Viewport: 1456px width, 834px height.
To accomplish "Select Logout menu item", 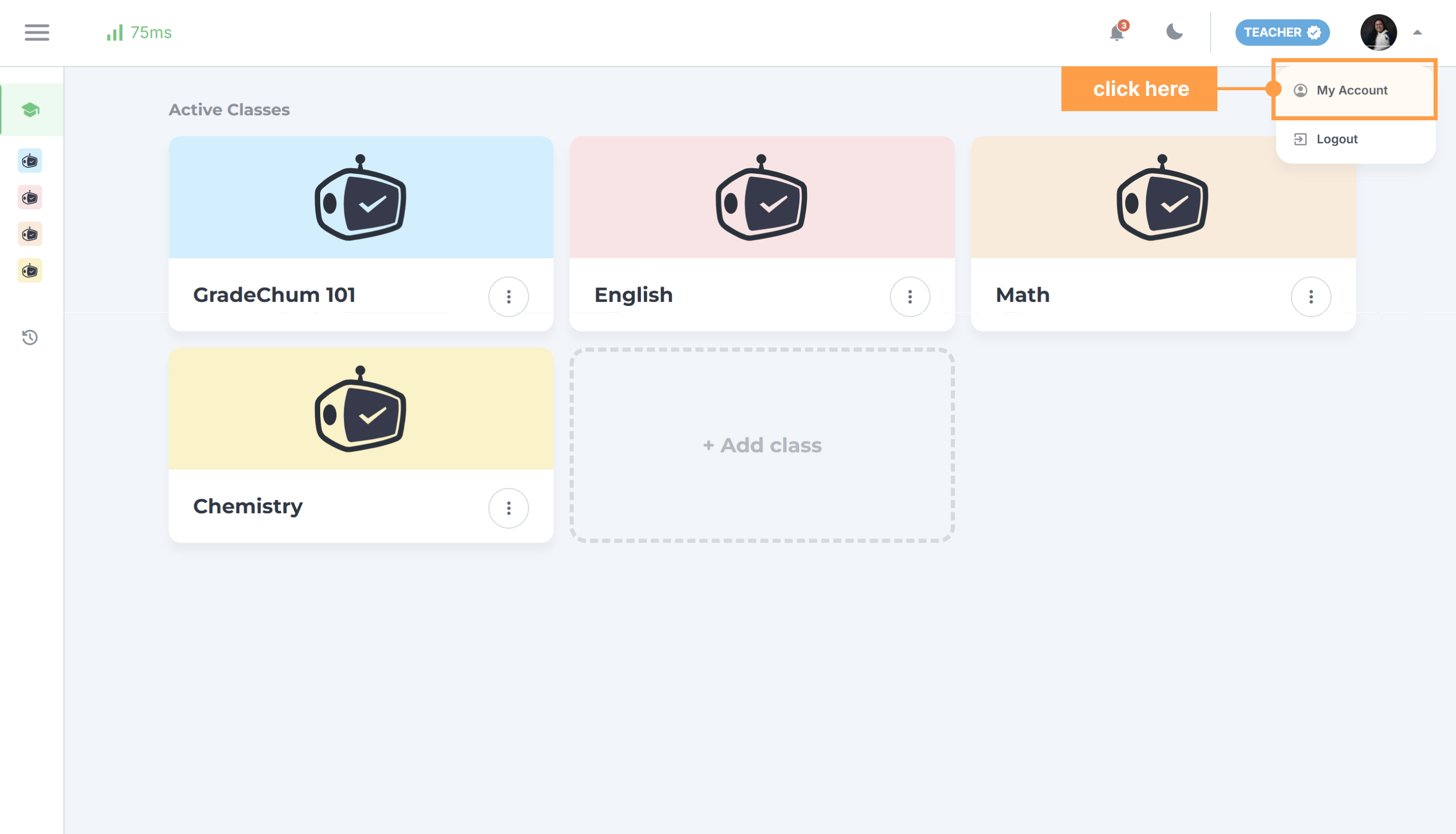I will pyautogui.click(x=1336, y=139).
